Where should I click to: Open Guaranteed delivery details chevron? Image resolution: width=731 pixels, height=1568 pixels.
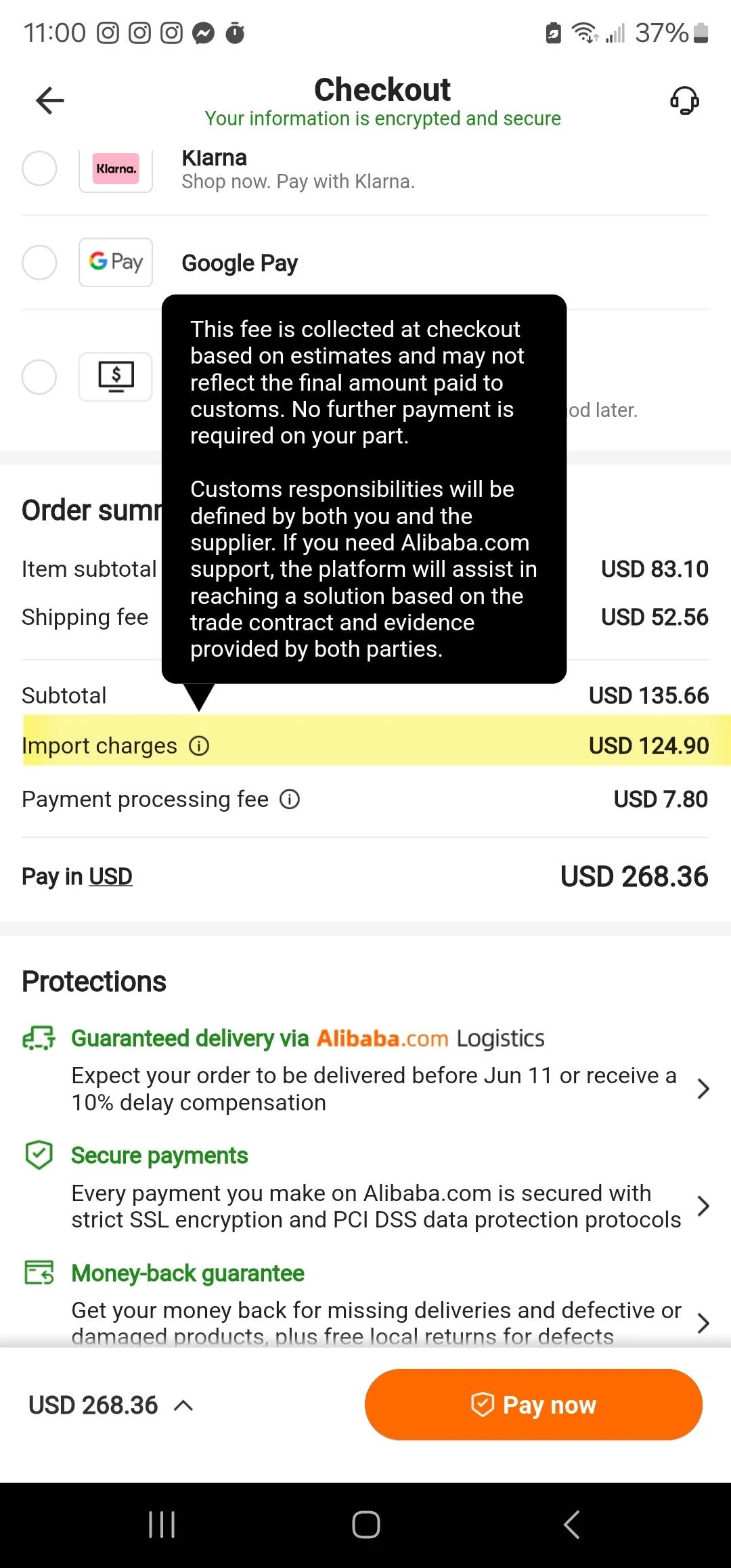click(702, 1089)
